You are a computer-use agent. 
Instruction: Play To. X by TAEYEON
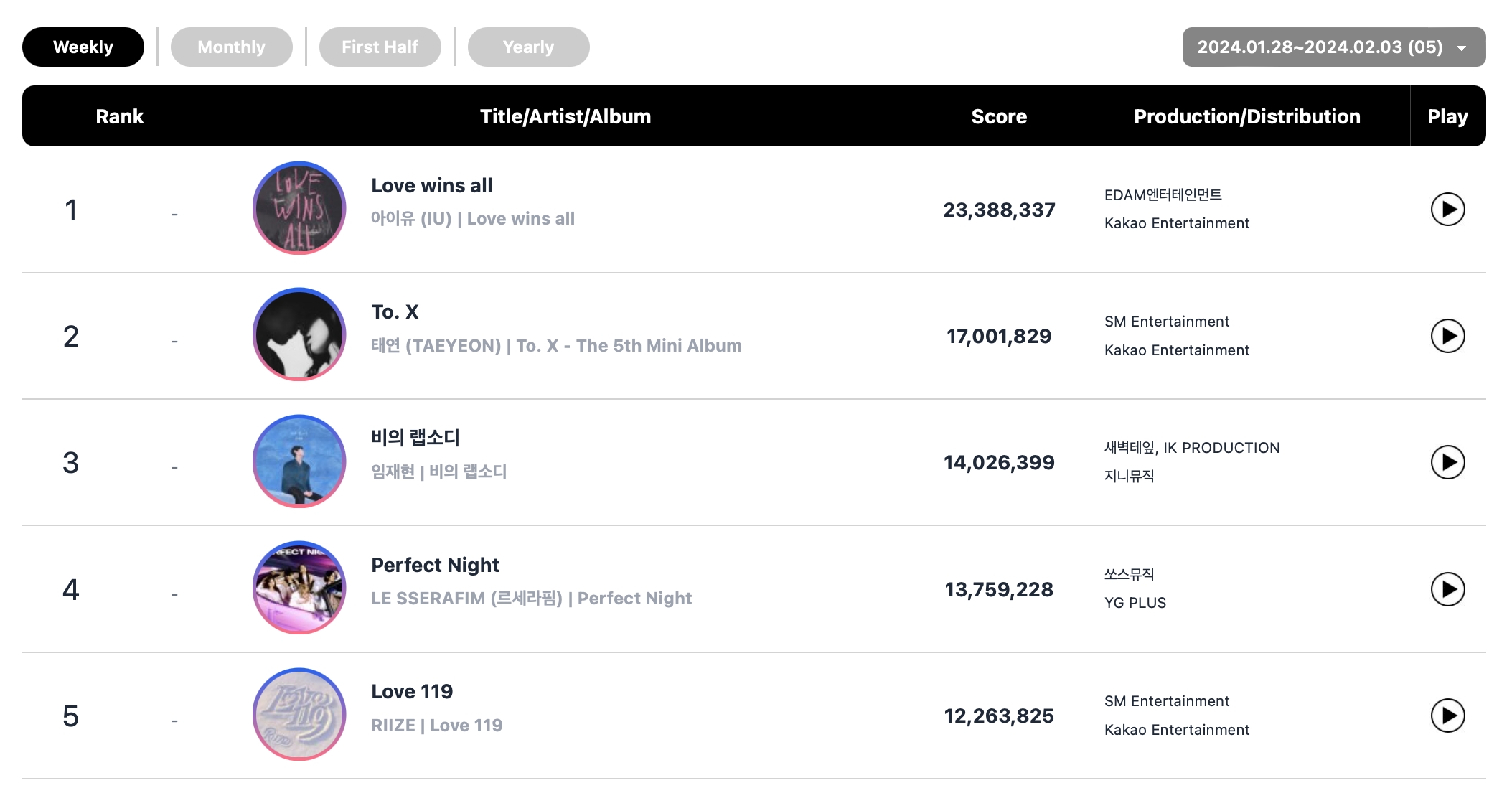coord(1447,336)
